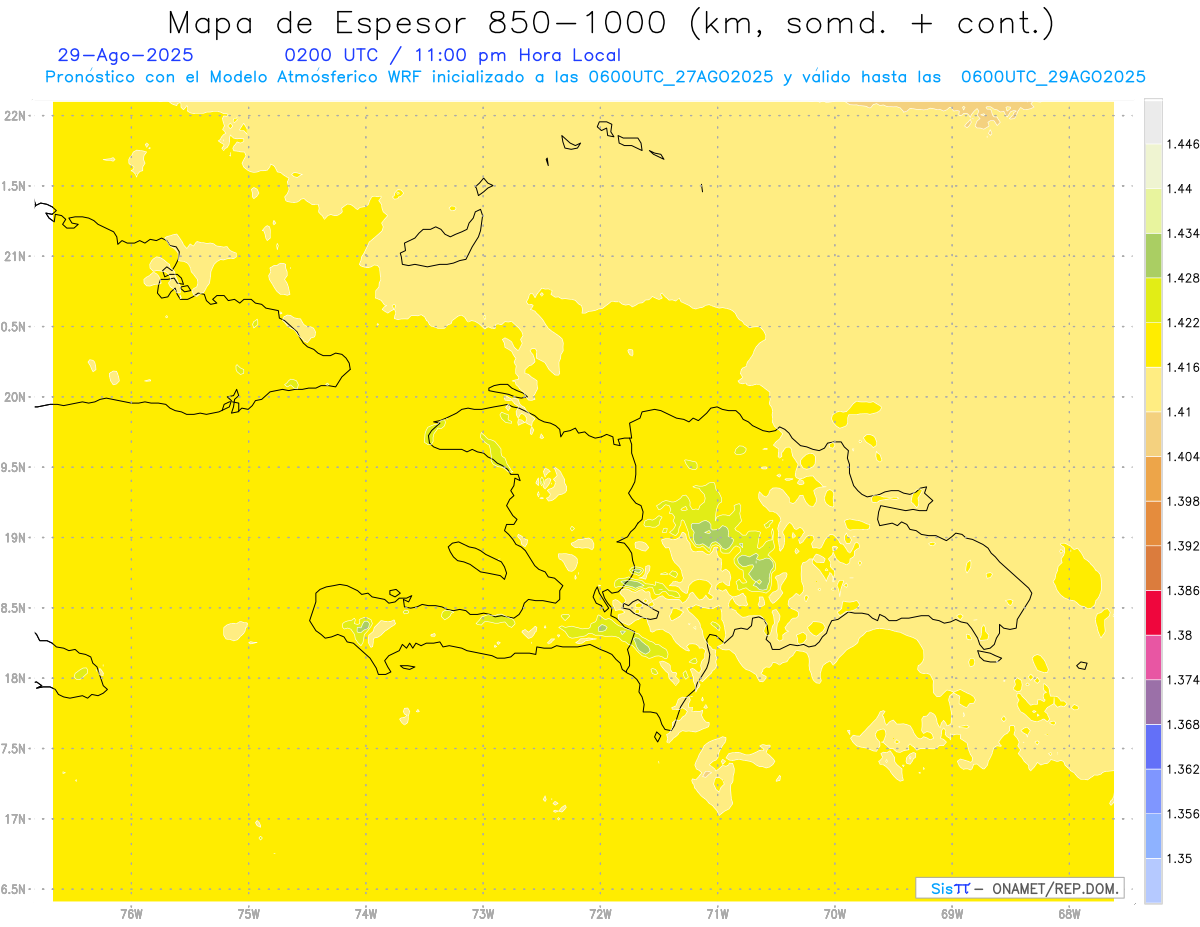Click the '73W' longitude label
Screen dimensions: 1200x927
pyautogui.click(x=483, y=914)
